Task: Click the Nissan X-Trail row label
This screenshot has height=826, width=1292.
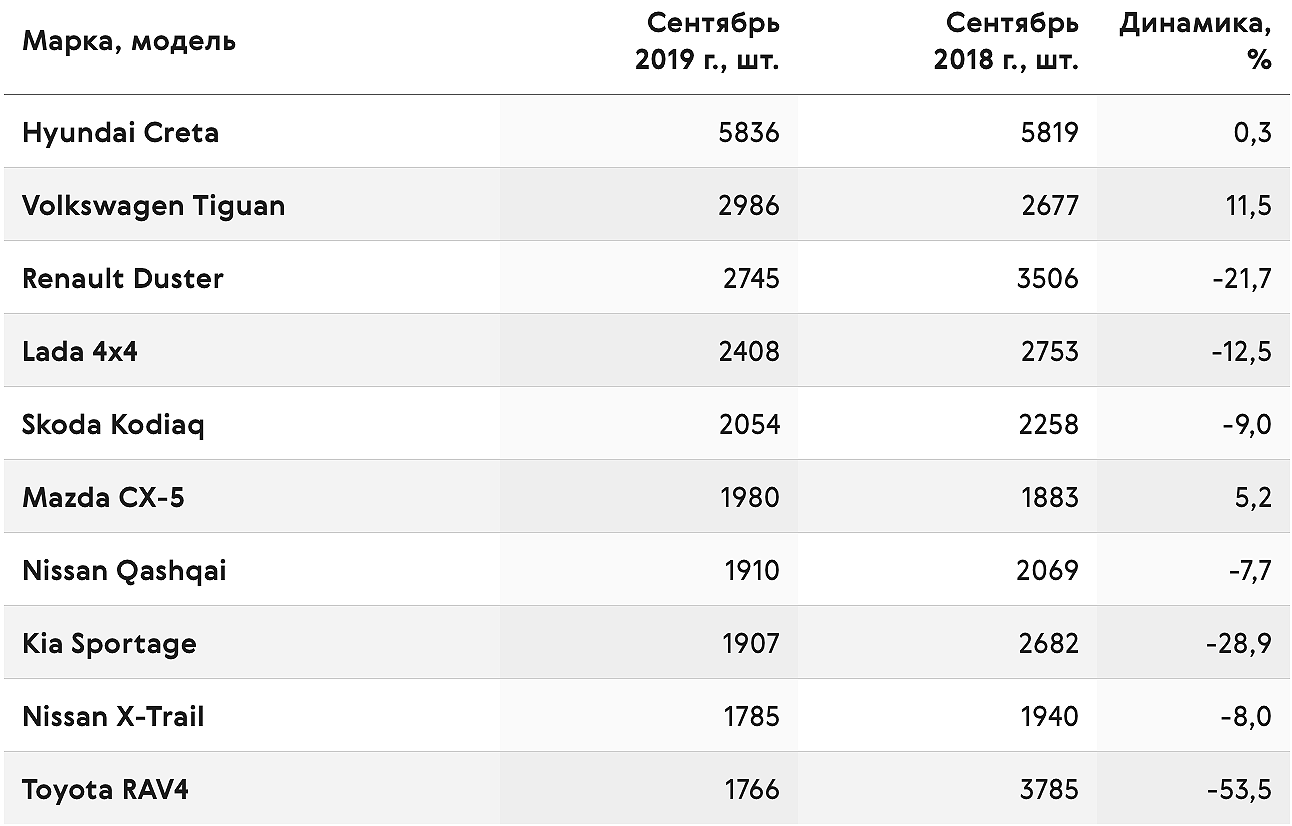Action: coord(113,716)
